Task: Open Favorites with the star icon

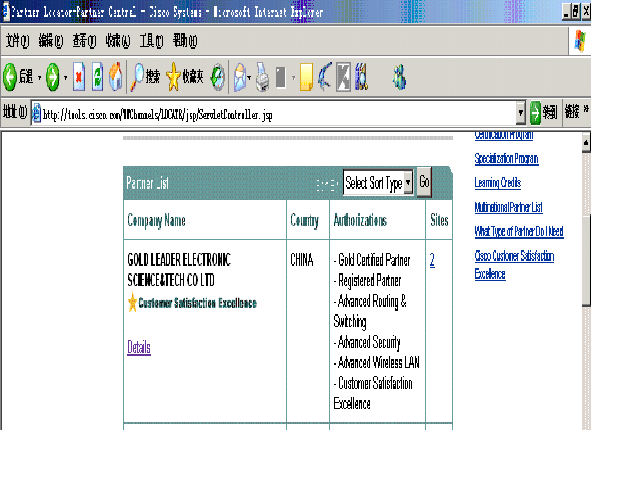Action: point(173,77)
